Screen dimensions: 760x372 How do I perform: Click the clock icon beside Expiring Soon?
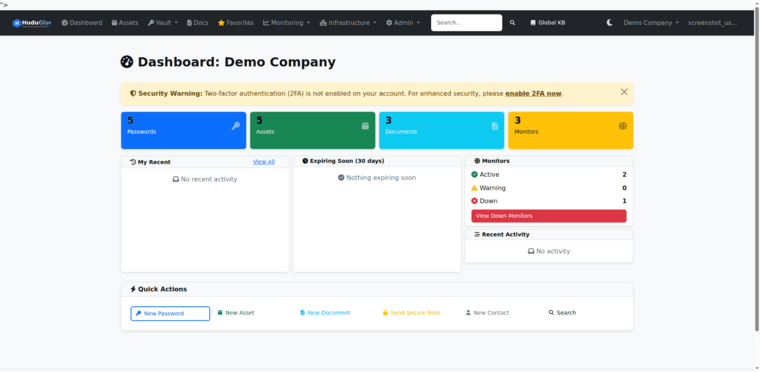pyautogui.click(x=305, y=161)
